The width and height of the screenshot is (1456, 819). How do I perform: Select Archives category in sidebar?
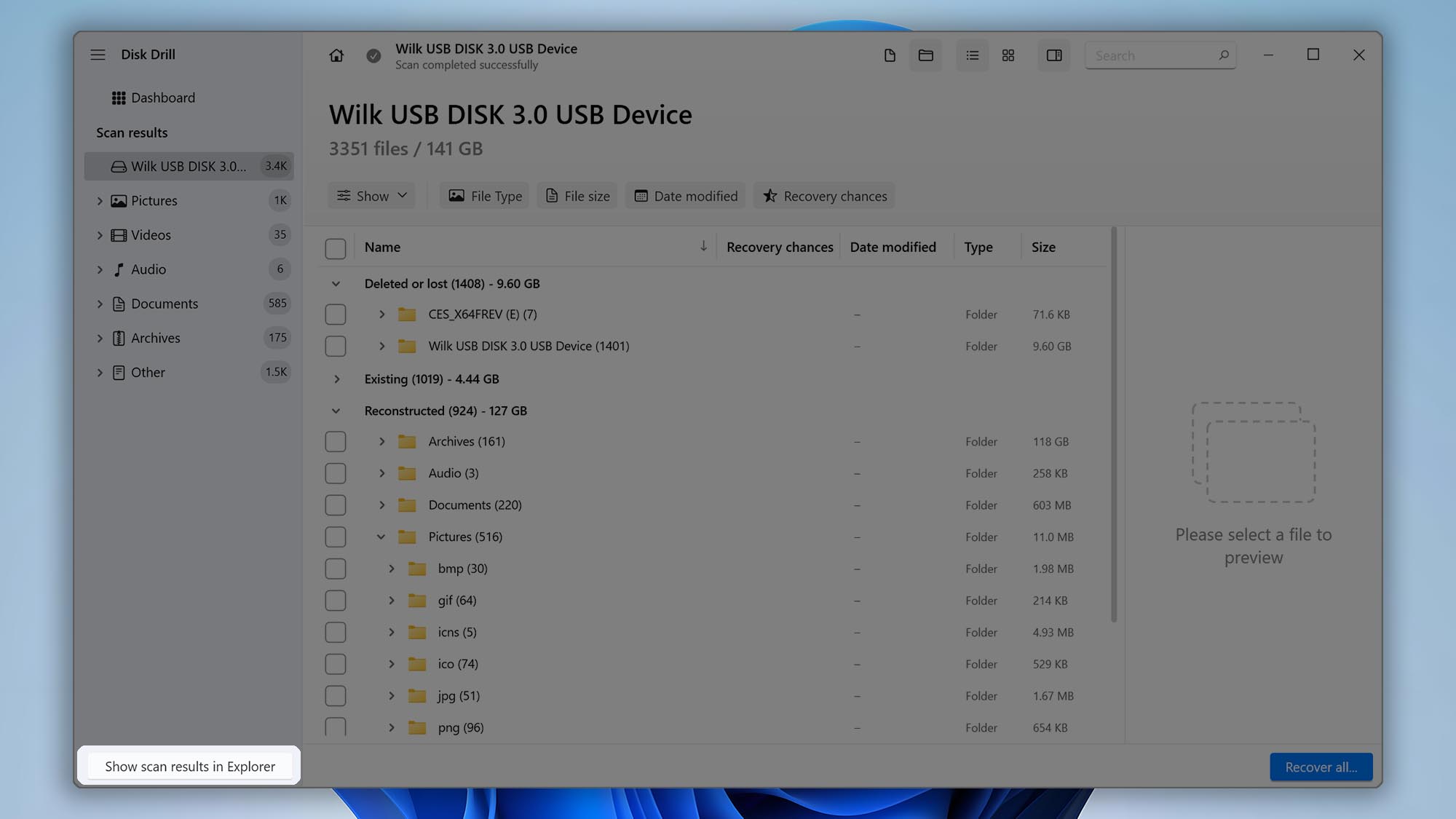(189, 338)
